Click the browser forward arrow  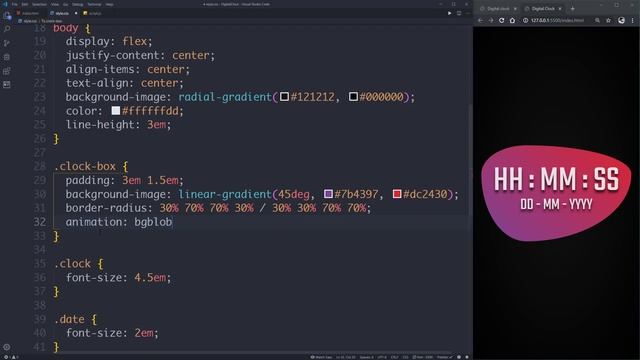coord(491,20)
